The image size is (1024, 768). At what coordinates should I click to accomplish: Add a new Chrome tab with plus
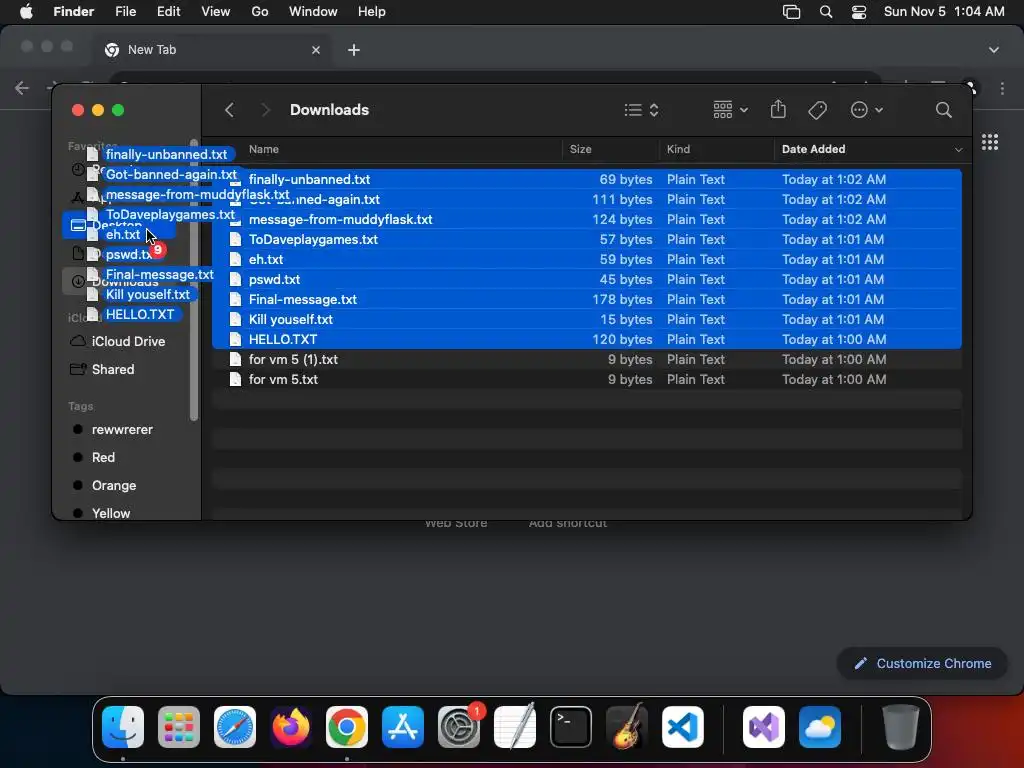354,50
